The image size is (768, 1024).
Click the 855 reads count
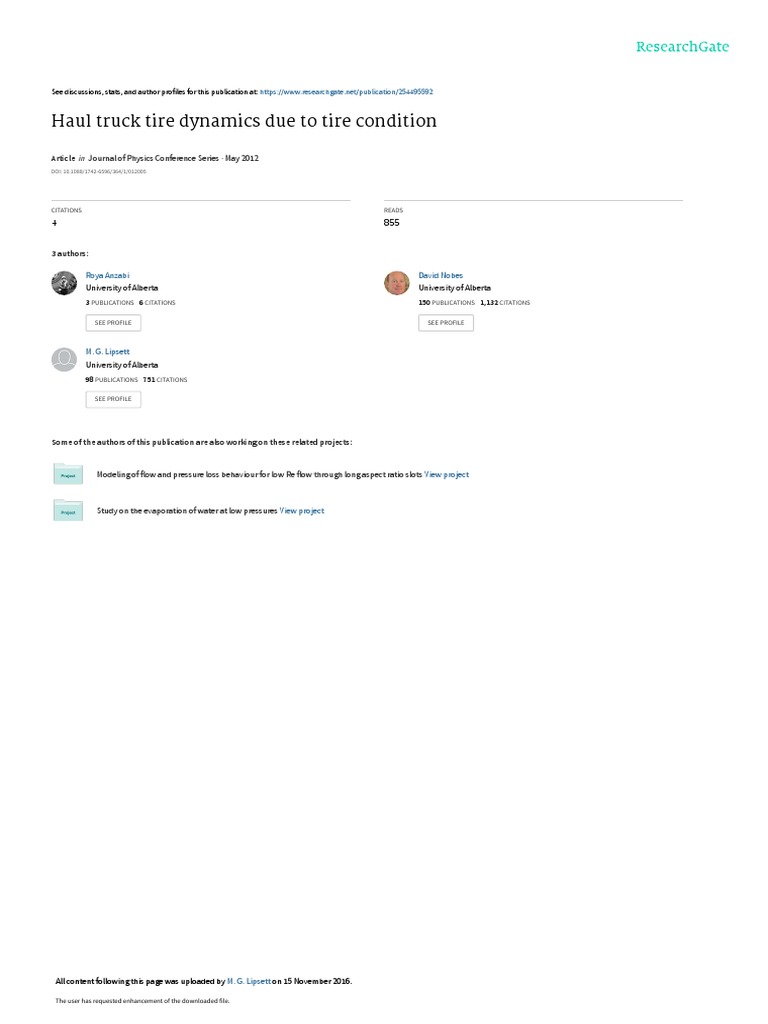point(392,223)
